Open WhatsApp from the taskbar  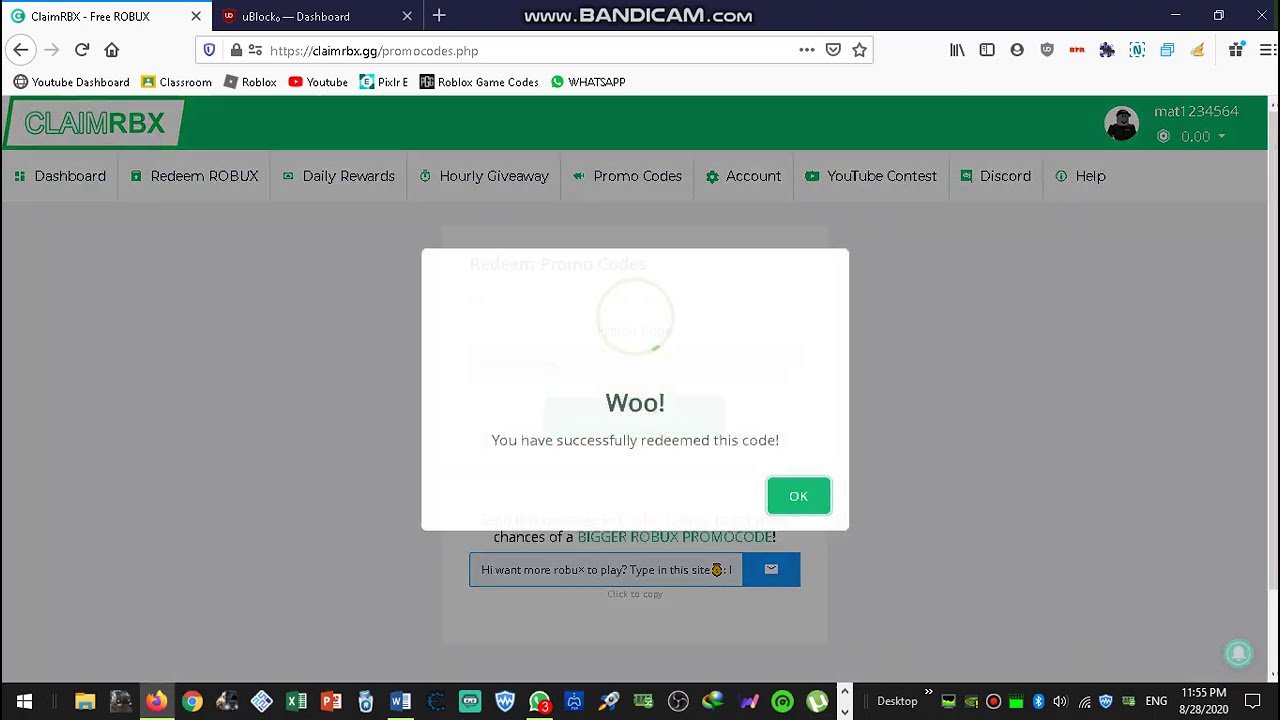[x=540, y=702]
